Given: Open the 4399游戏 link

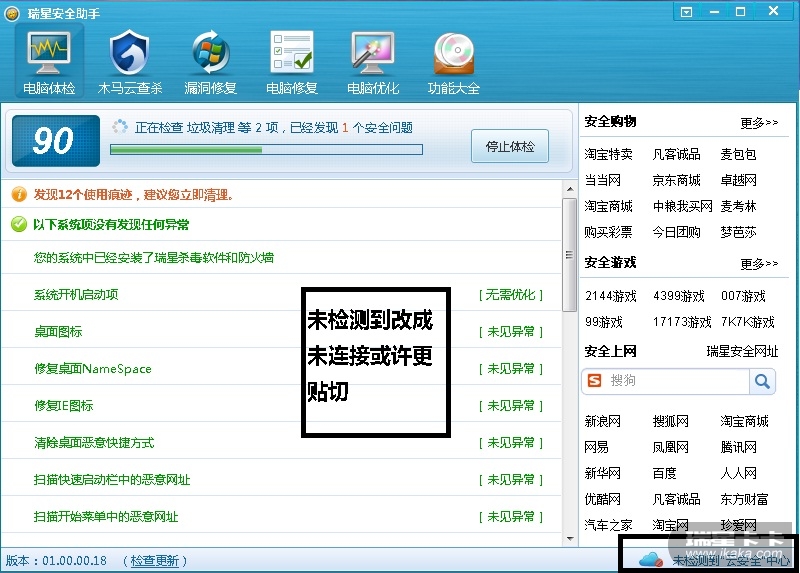Looking at the screenshot, I should 679,296.
